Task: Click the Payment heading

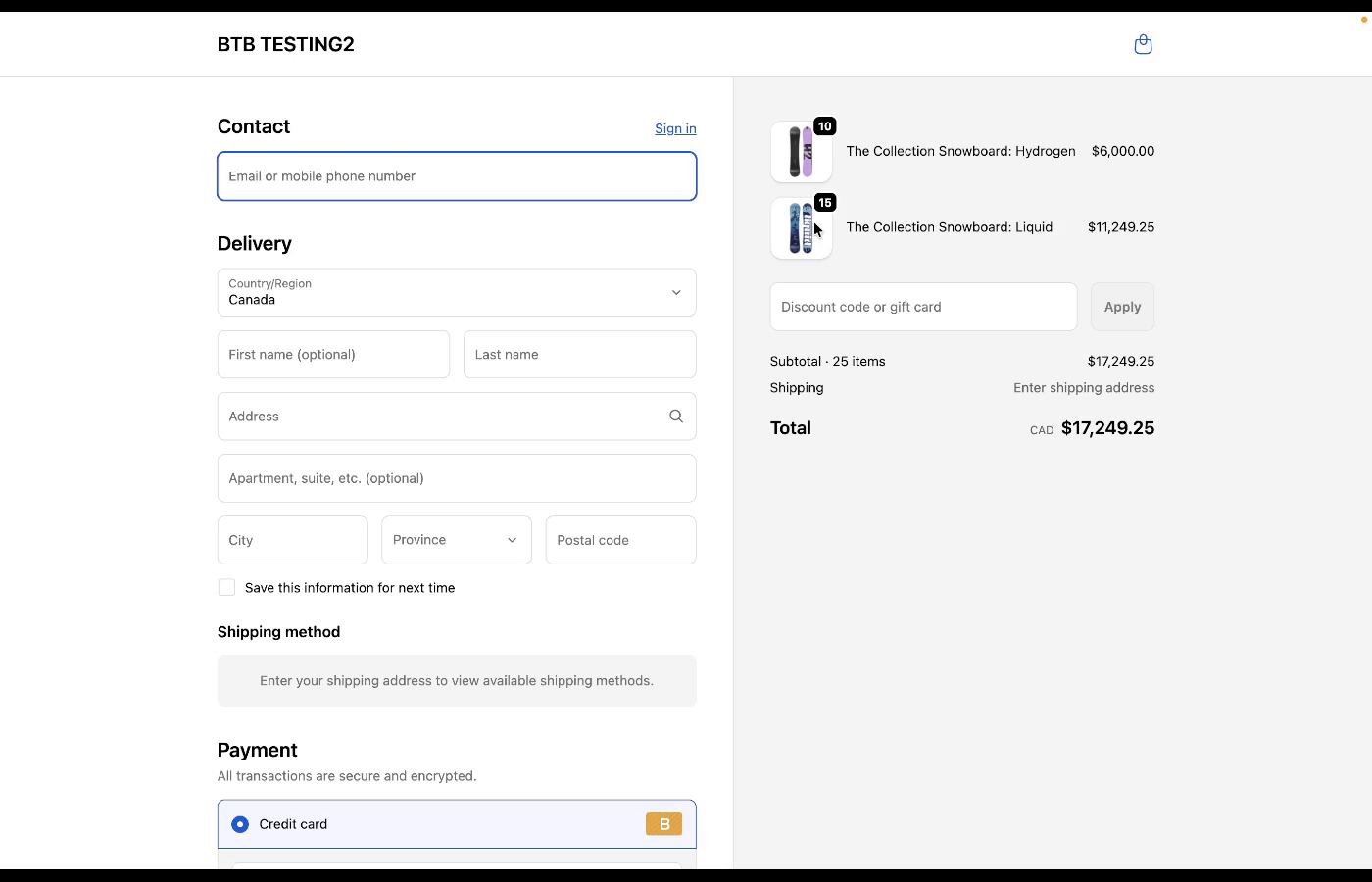Action: [258, 750]
